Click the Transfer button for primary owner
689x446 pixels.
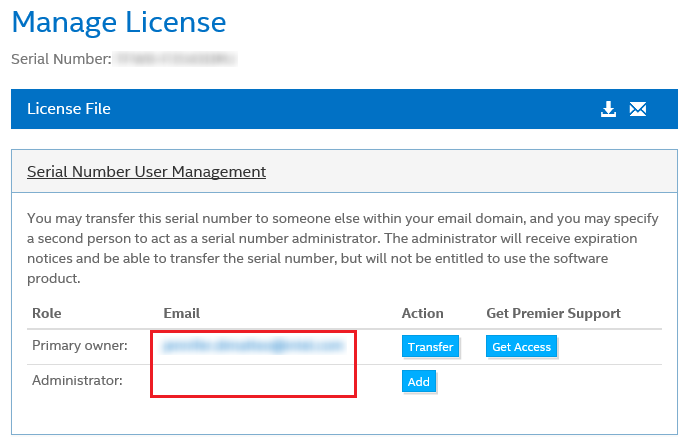click(x=430, y=347)
